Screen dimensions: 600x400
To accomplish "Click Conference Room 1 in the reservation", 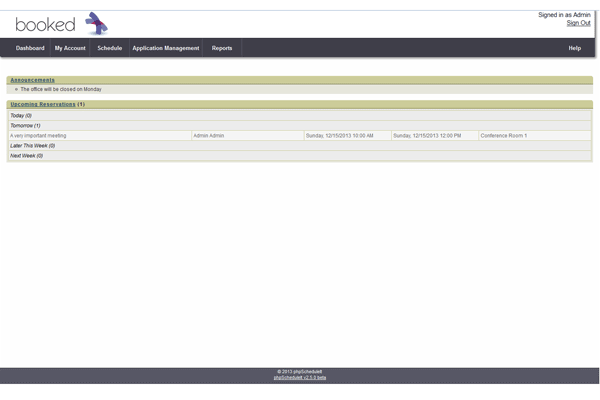I will [x=503, y=135].
